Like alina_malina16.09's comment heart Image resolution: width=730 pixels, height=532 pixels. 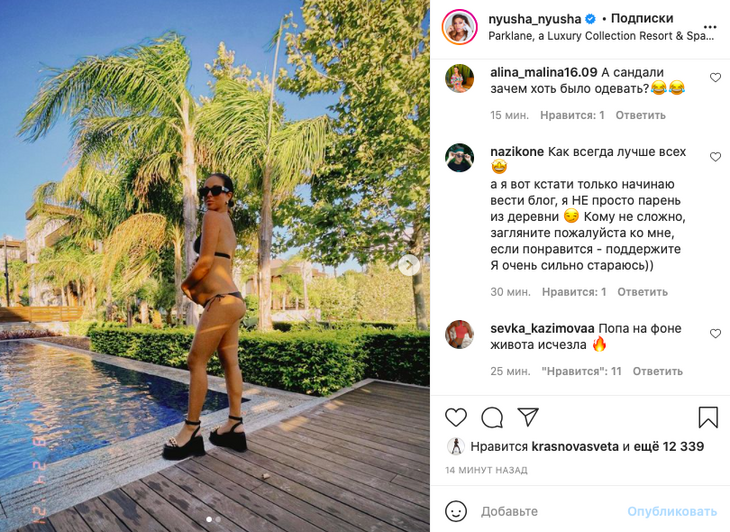pyautogui.click(x=715, y=78)
